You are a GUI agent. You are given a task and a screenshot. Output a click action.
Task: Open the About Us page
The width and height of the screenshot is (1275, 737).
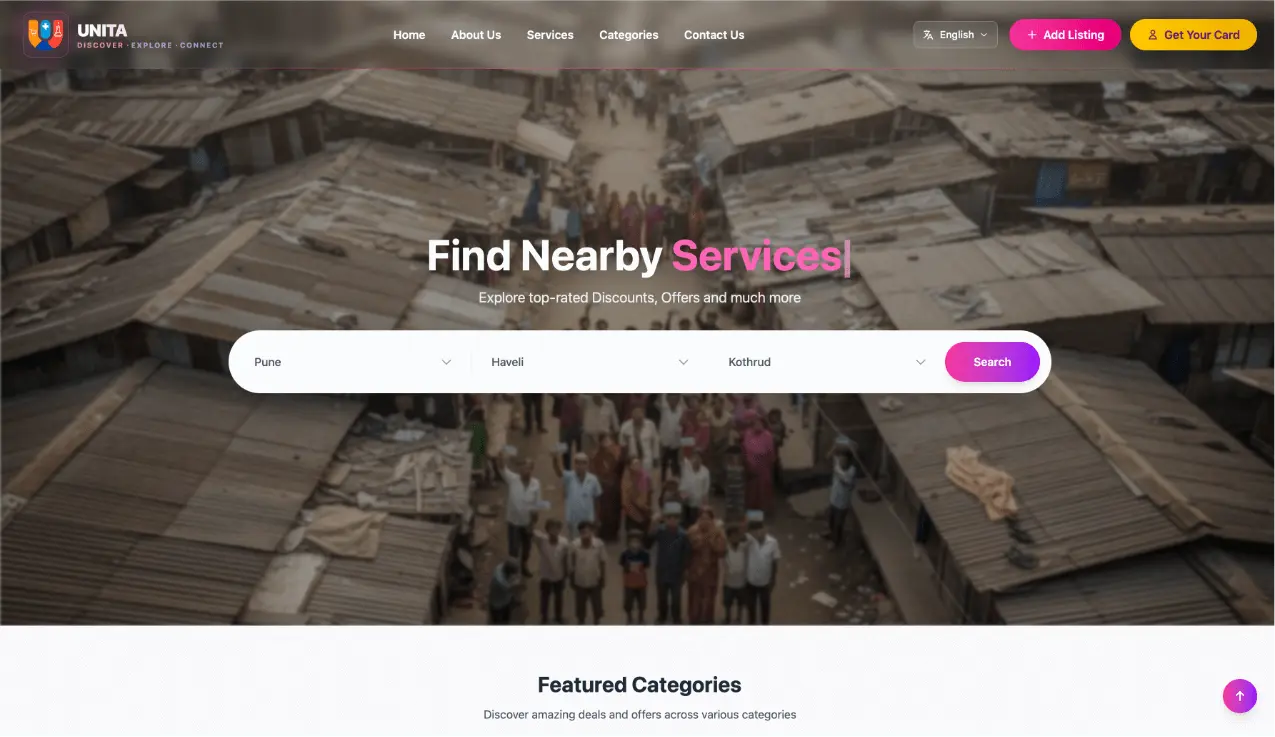pyautogui.click(x=476, y=35)
